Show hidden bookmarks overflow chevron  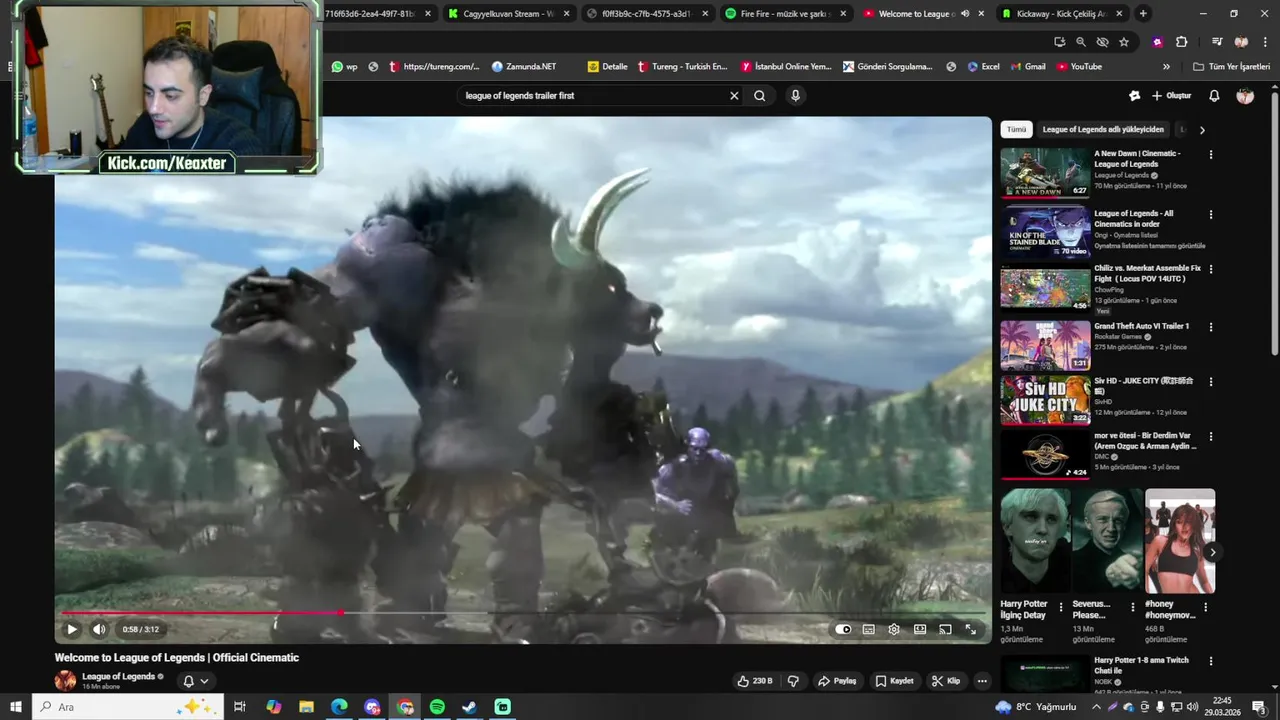[x=1166, y=67]
